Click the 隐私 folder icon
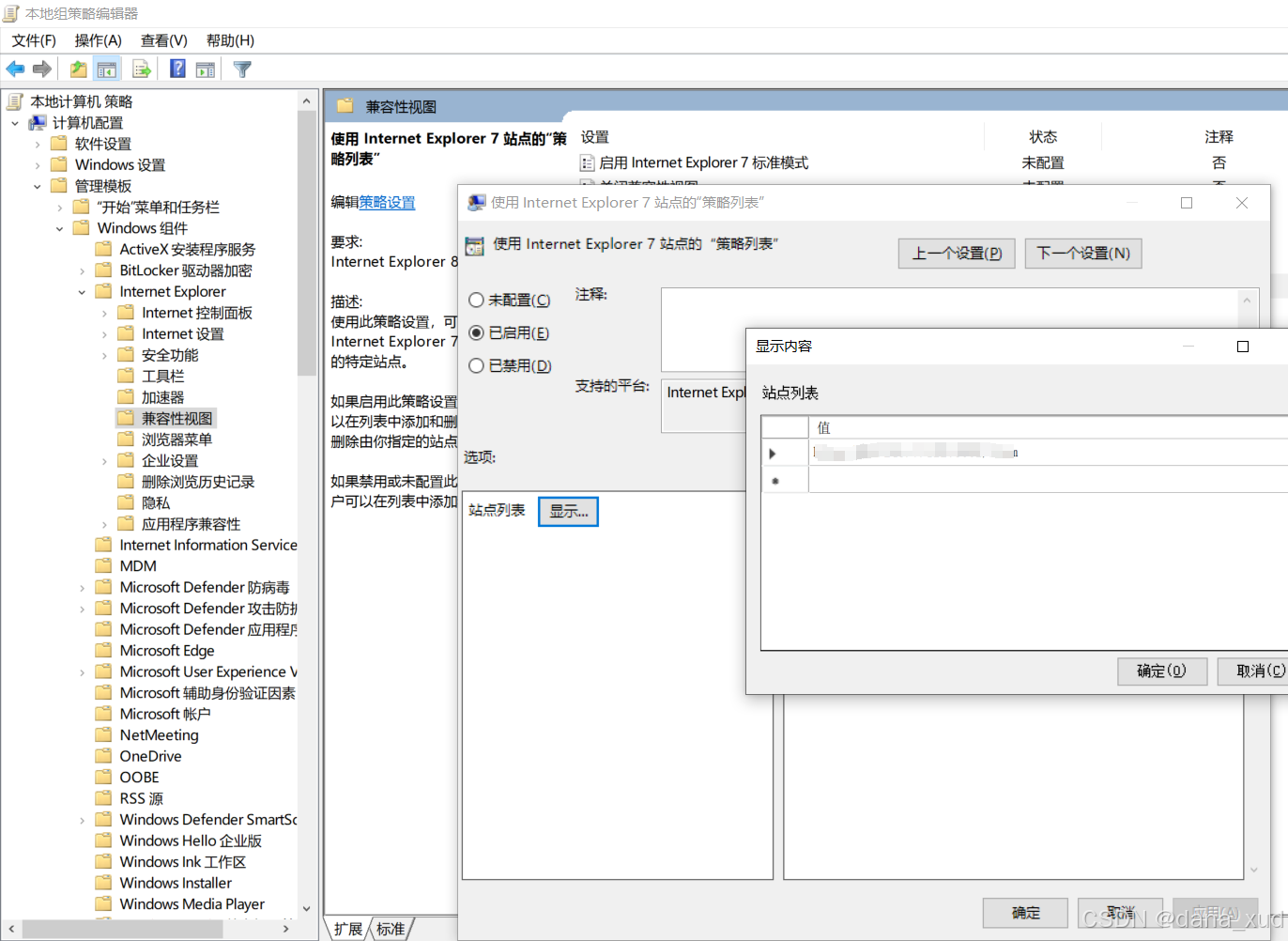Screen dimensions: 1288x941 [x=126, y=502]
